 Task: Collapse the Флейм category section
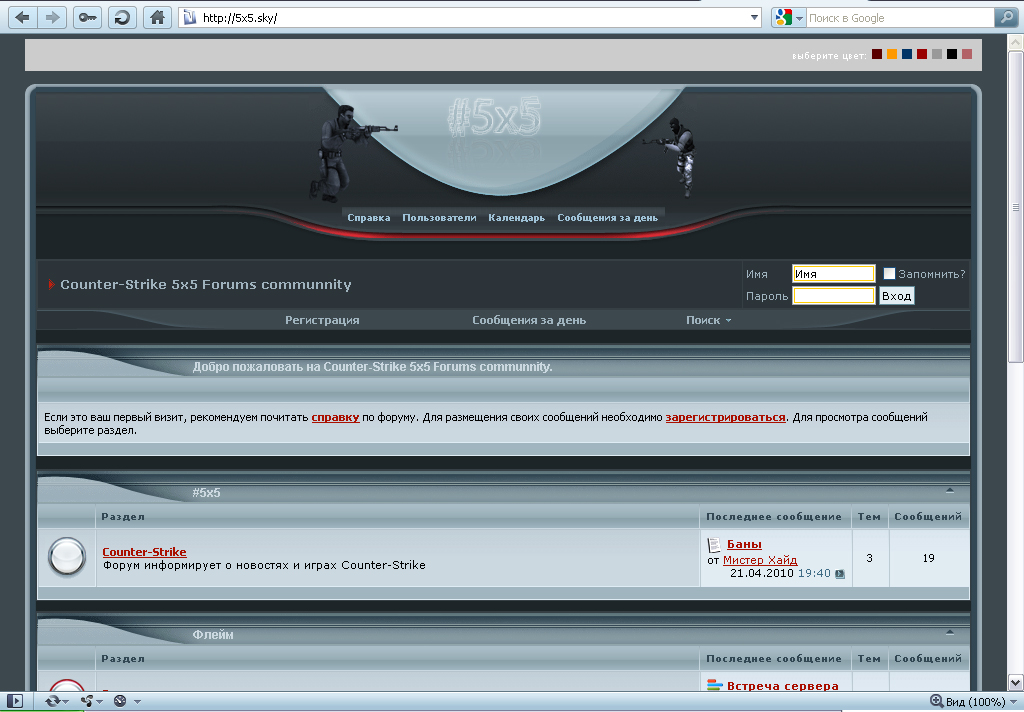[x=950, y=633]
